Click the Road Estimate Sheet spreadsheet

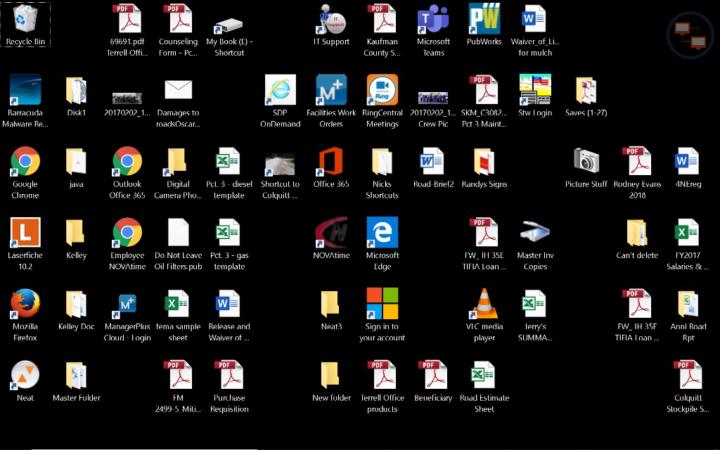coord(485,376)
